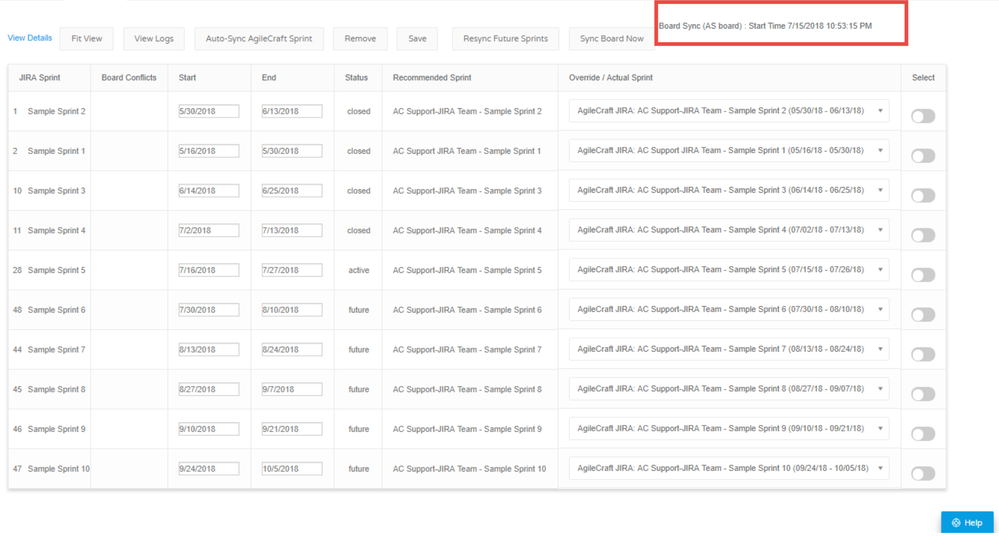The image size is (999, 537).
Task: Click the Fit View button
Action: [87, 38]
